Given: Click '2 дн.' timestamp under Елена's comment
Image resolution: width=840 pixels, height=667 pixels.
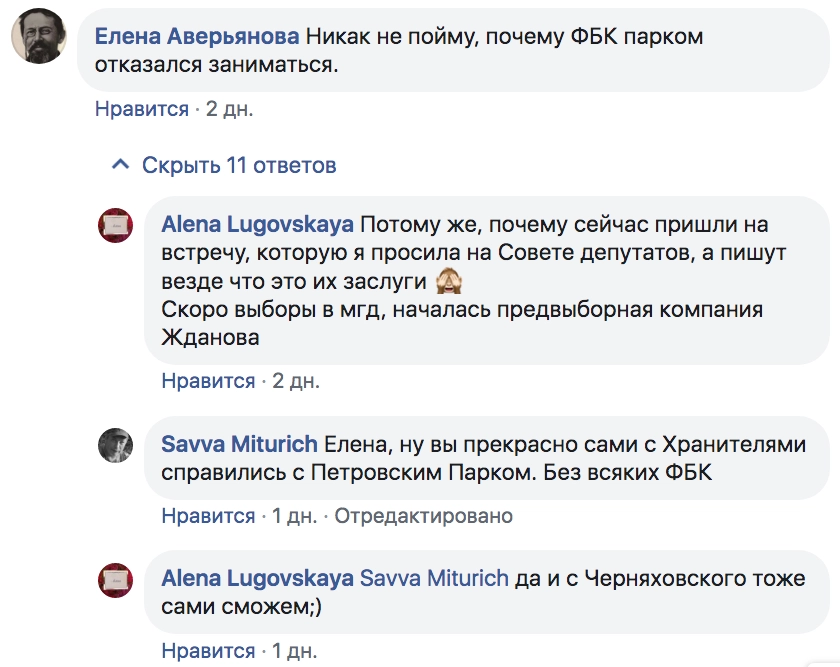Looking at the screenshot, I should 229,109.
